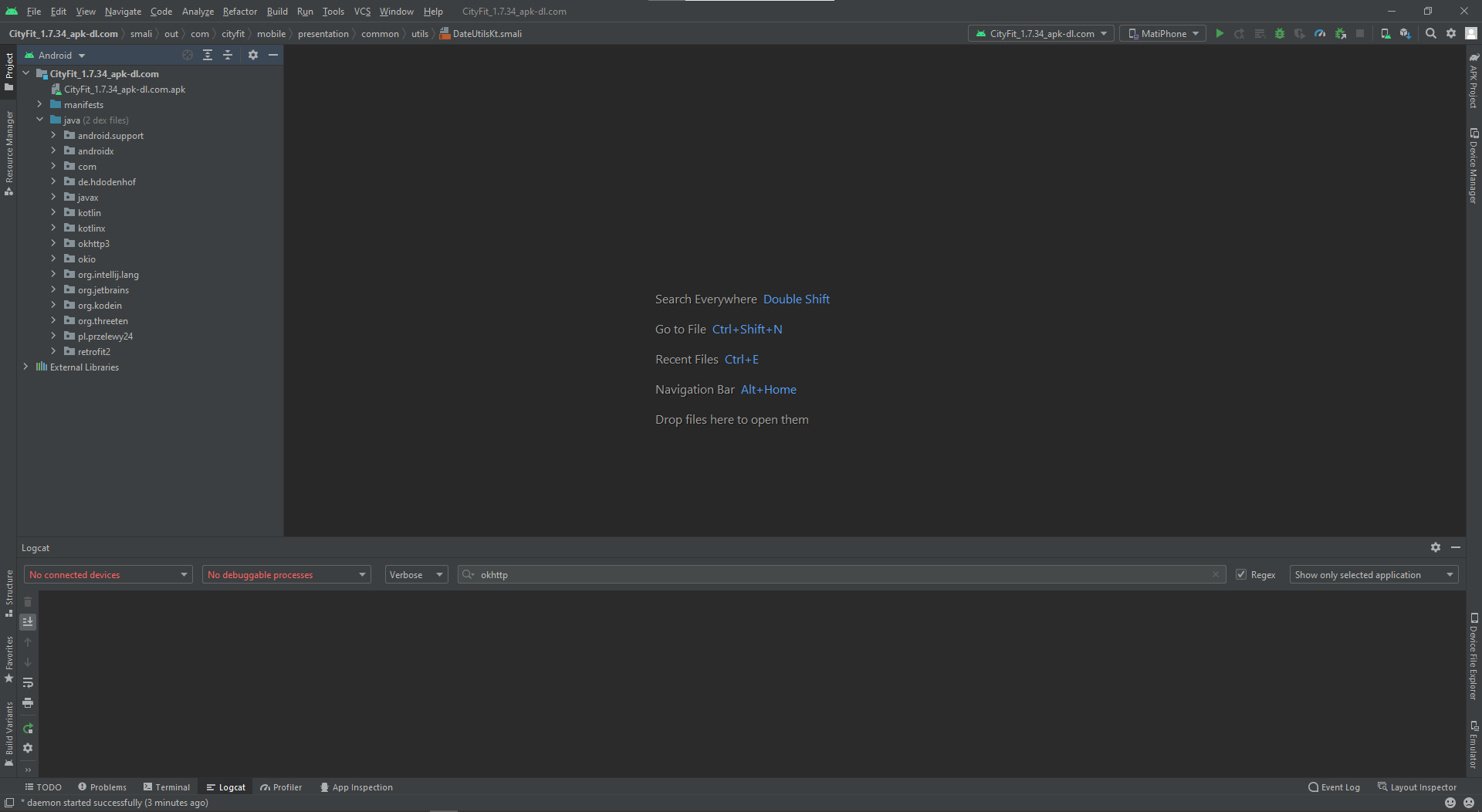Viewport: 1482px width, 812px height.
Task: Print the Logcat output via printer icon
Action: 28,703
